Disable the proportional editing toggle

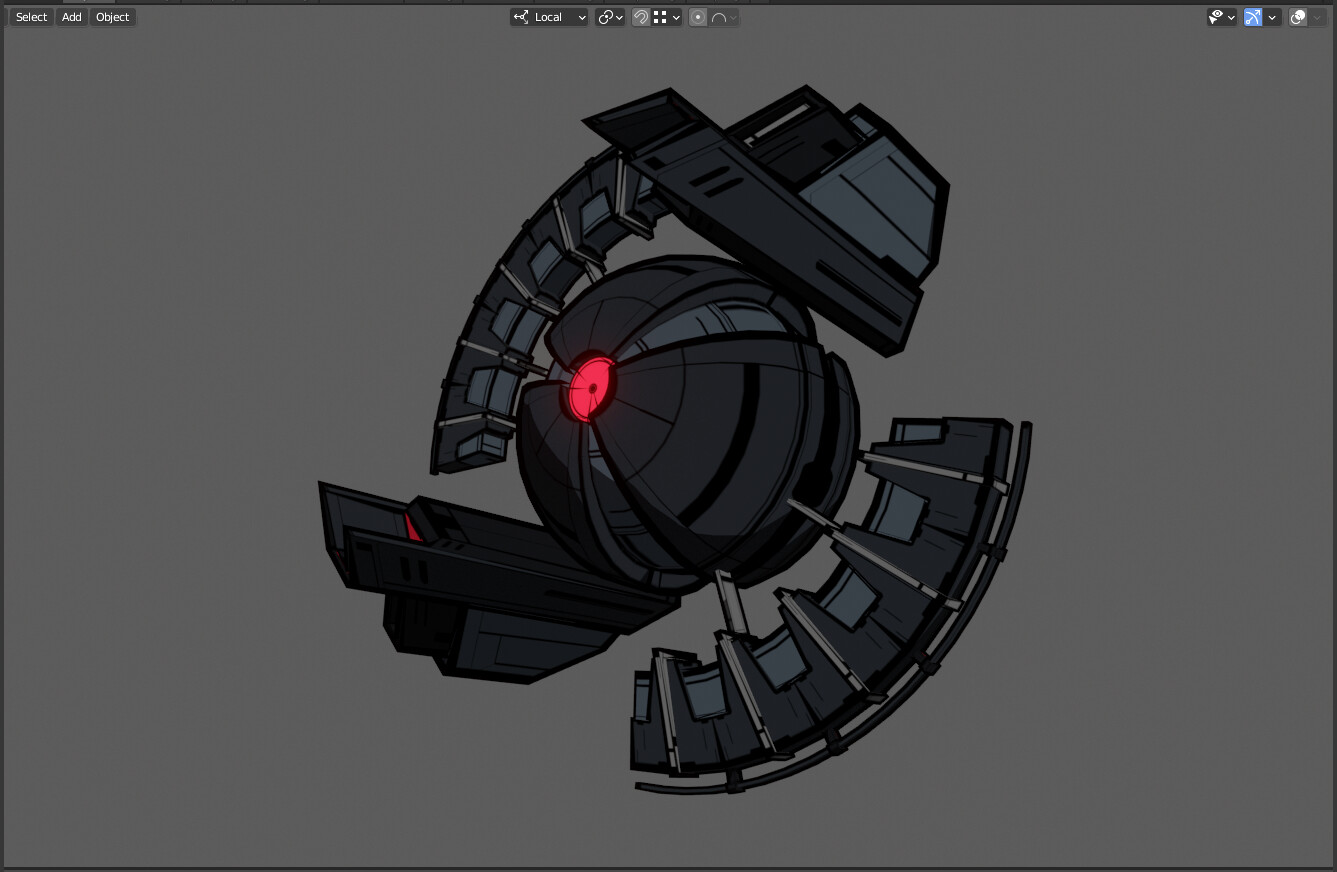[697, 17]
